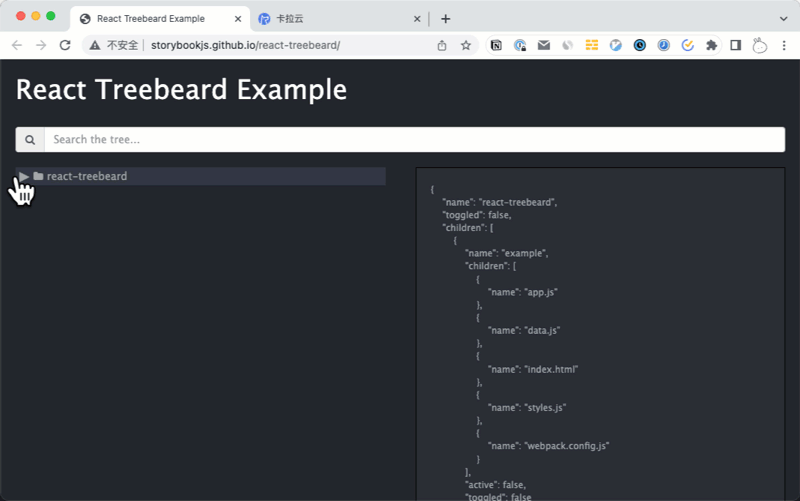Reload the current page

pyautogui.click(x=65, y=45)
